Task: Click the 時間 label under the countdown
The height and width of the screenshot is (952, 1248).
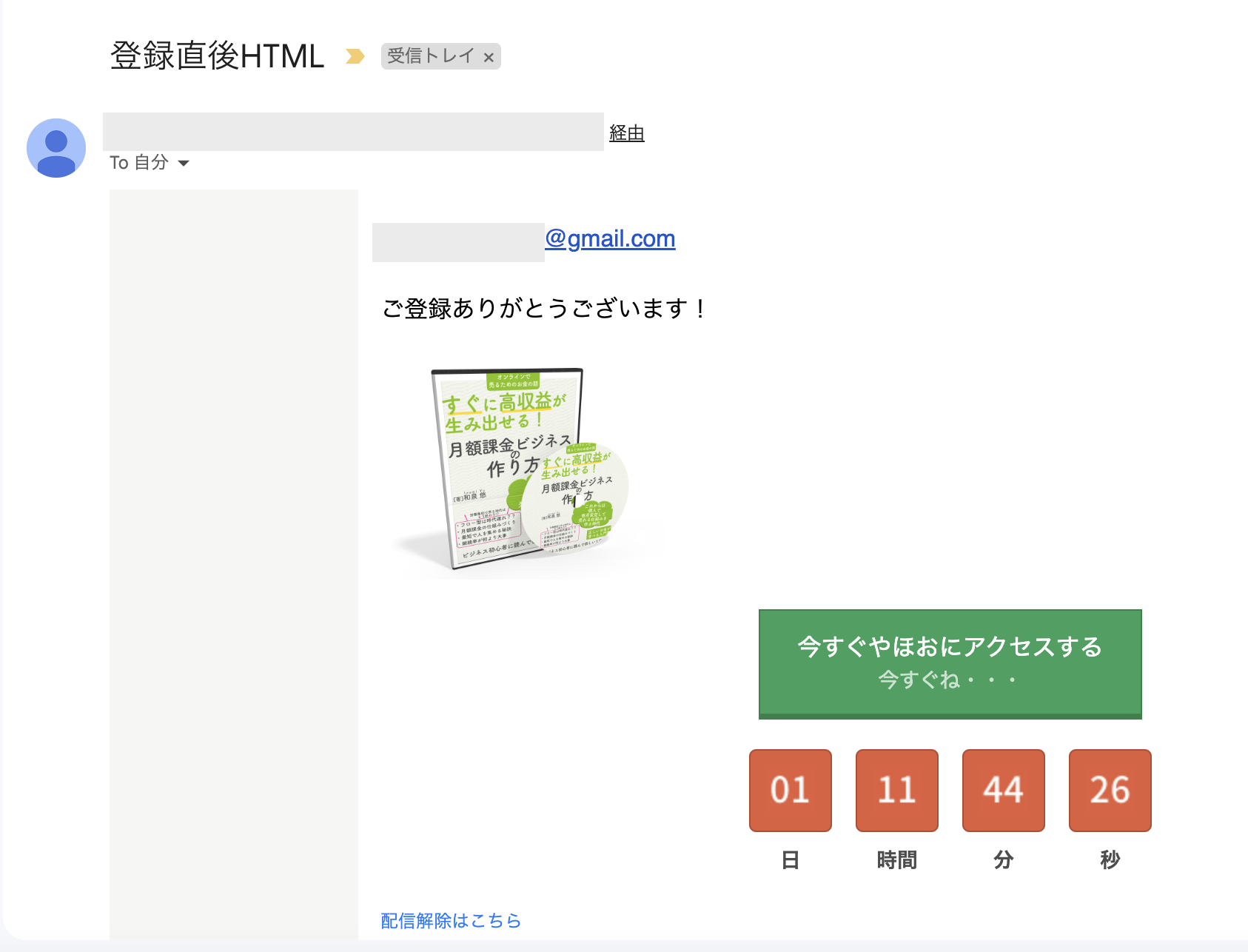Action: (896, 859)
